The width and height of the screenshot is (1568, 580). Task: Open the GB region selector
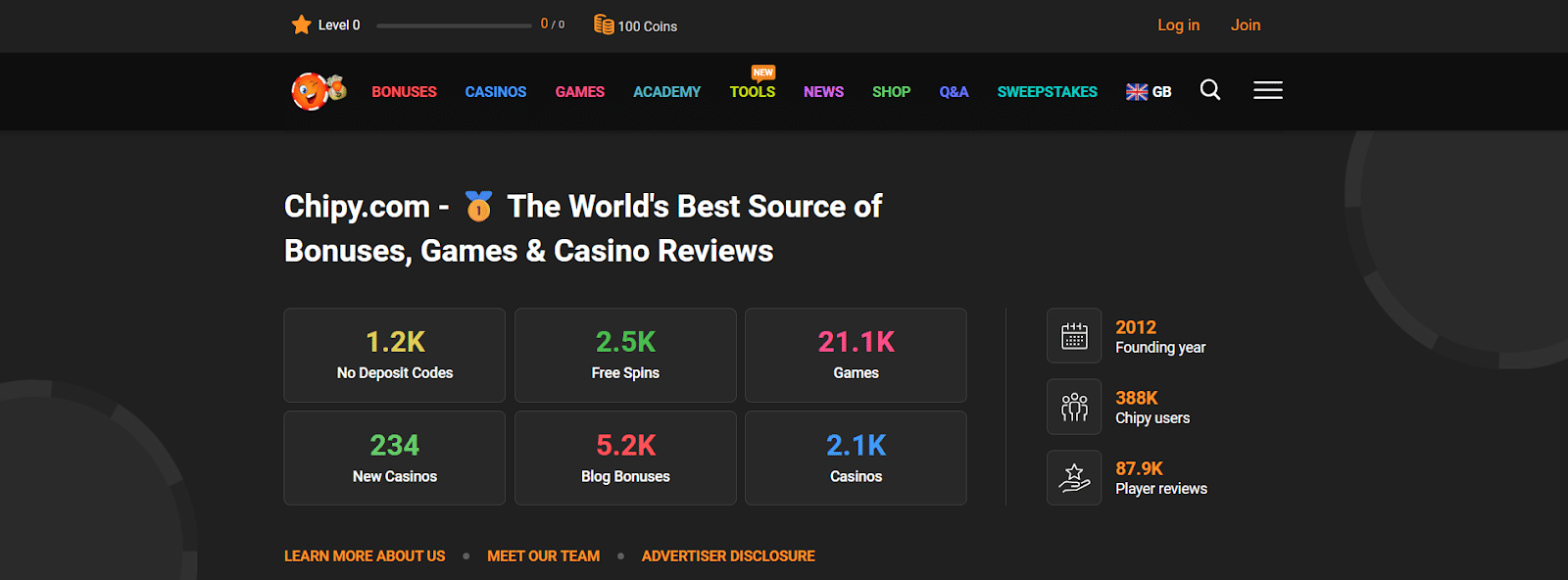tap(1149, 92)
